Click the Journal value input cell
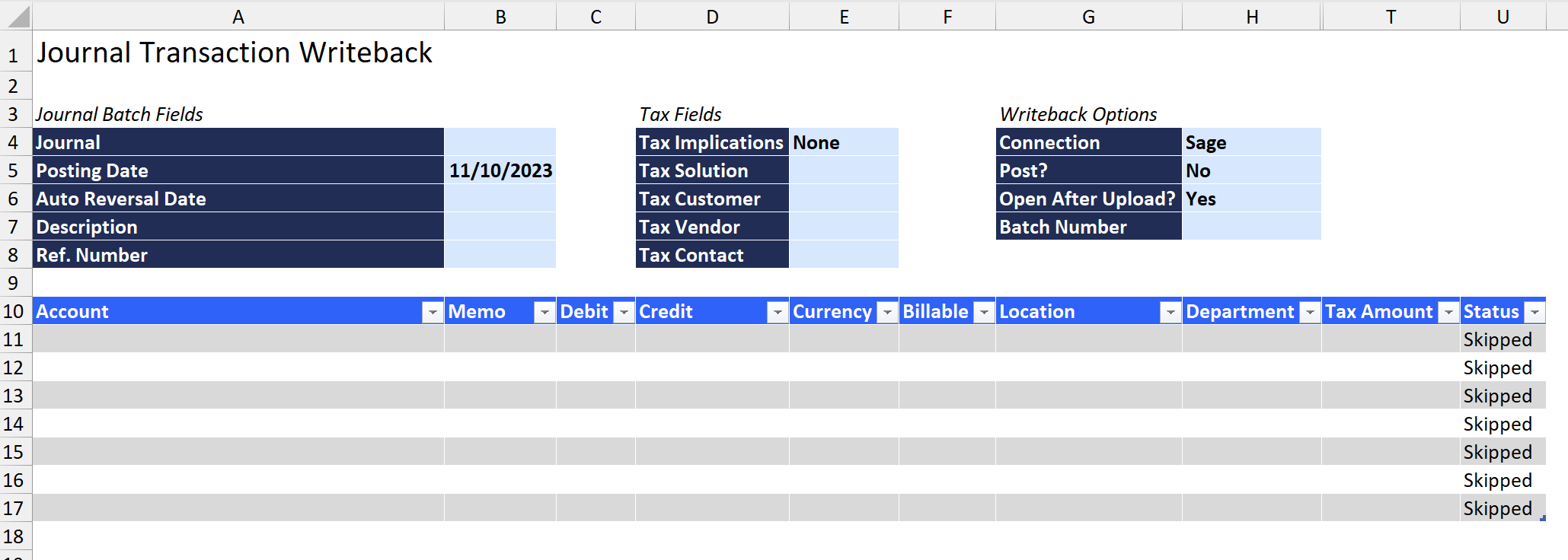The width and height of the screenshot is (1568, 560). (500, 142)
